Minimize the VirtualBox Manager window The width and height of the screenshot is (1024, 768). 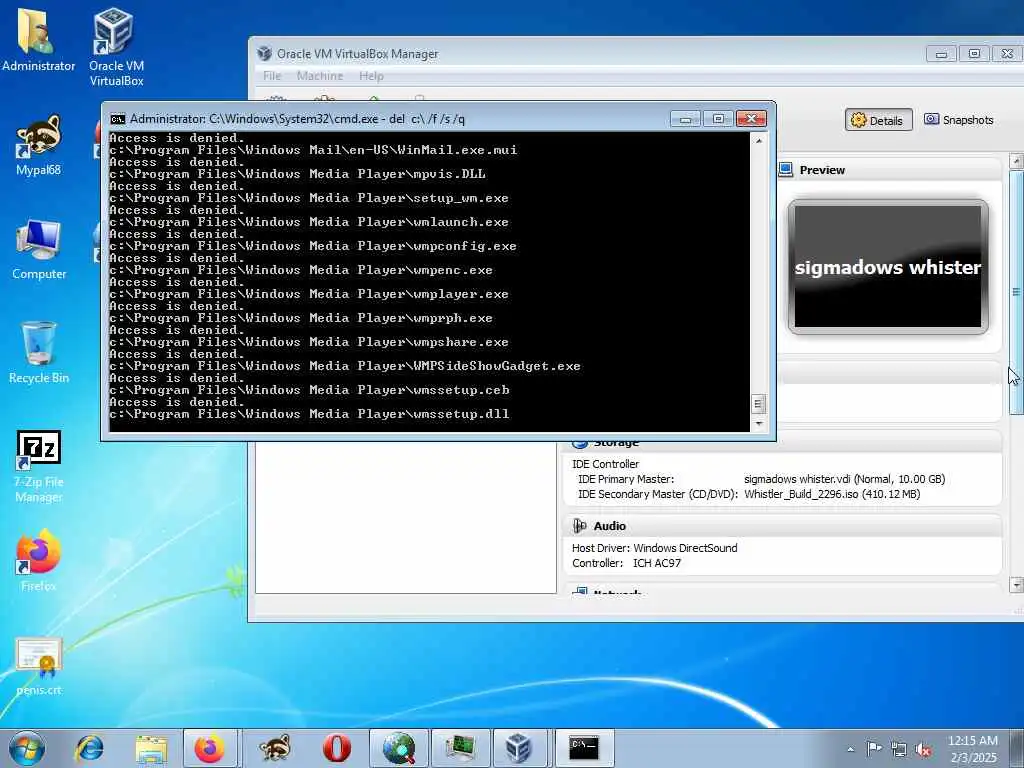[942, 54]
